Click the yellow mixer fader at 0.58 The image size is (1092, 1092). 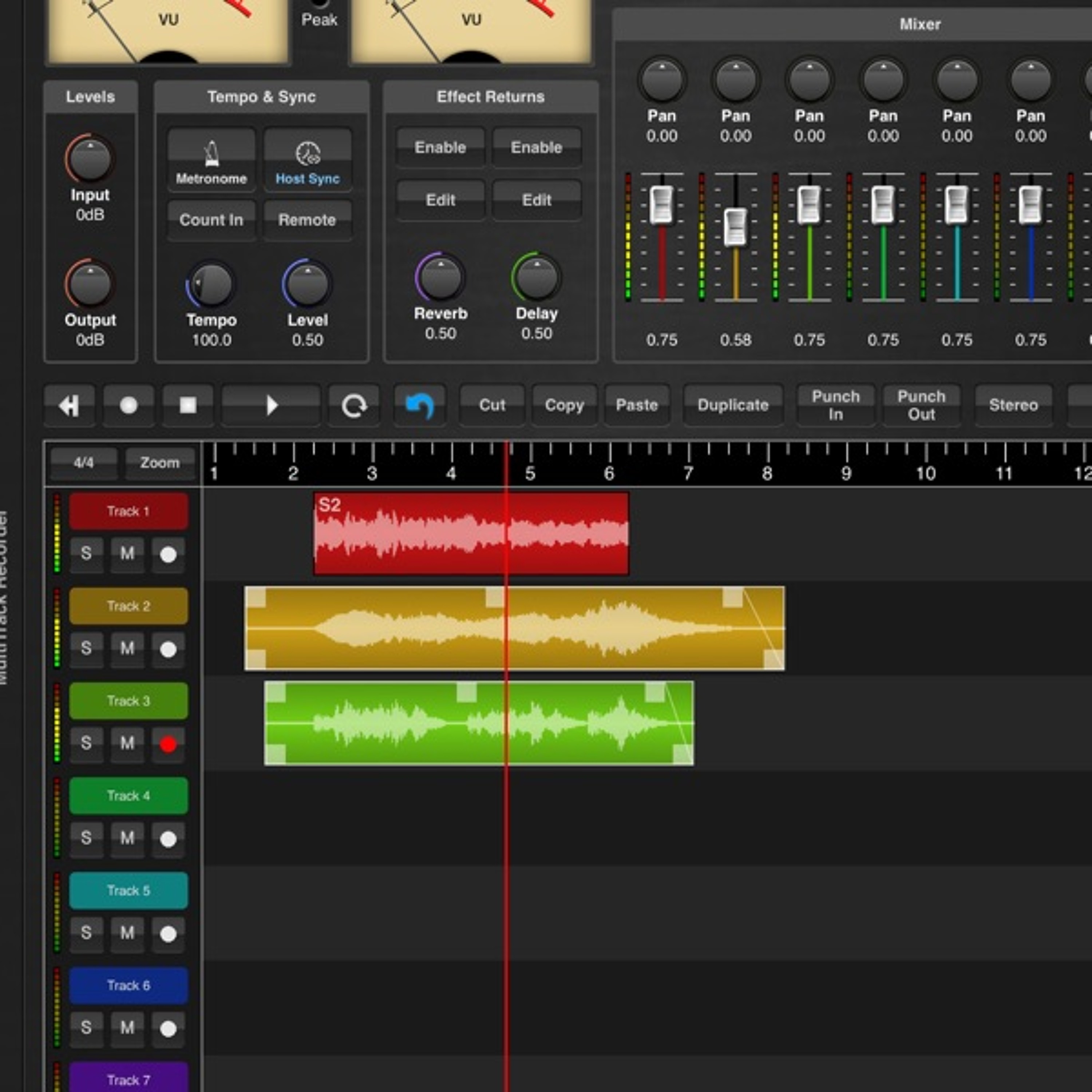tap(735, 227)
